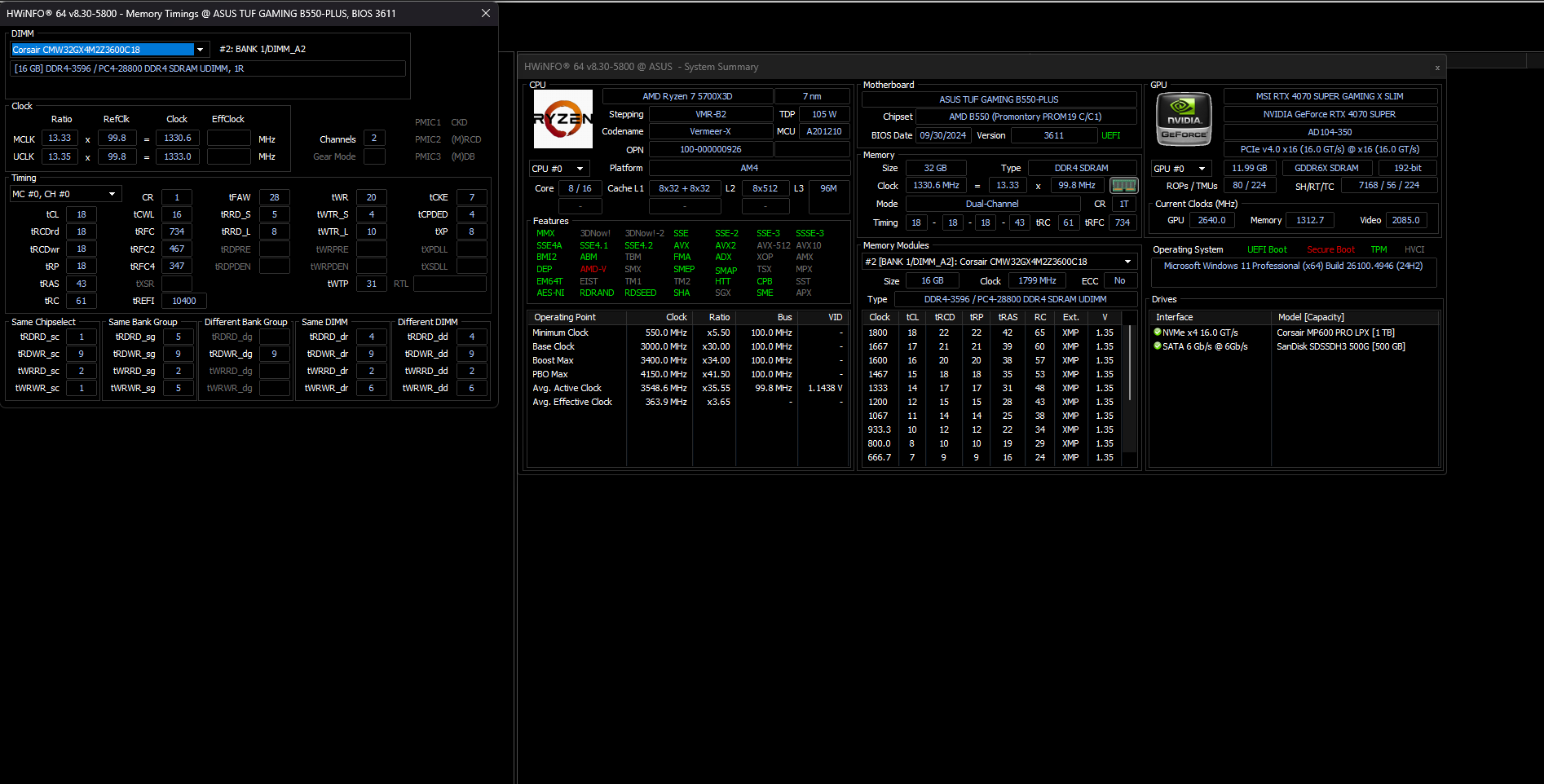Image resolution: width=1544 pixels, height=784 pixels.
Task: Click the AD104-350 GPU chip field
Action: coord(1330,132)
